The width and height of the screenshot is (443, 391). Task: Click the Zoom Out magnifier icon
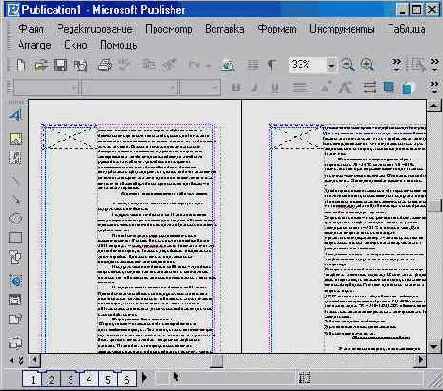pyautogui.click(x=348, y=65)
